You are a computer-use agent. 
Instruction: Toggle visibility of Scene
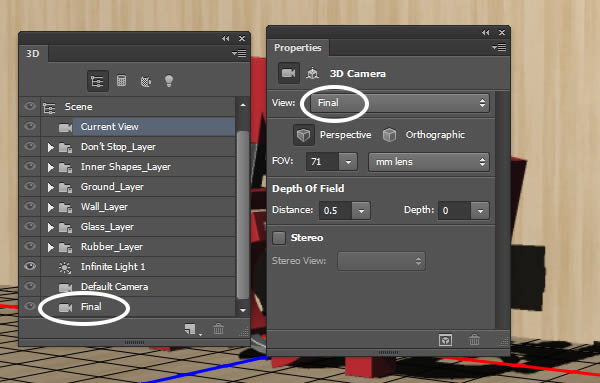(x=30, y=106)
